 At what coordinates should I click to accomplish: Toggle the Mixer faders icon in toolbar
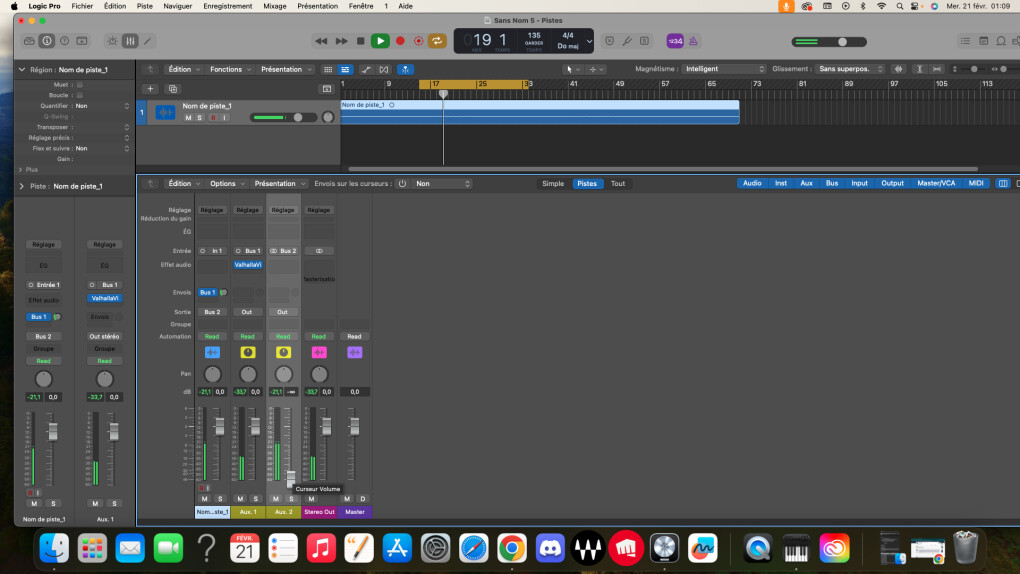[x=130, y=41]
